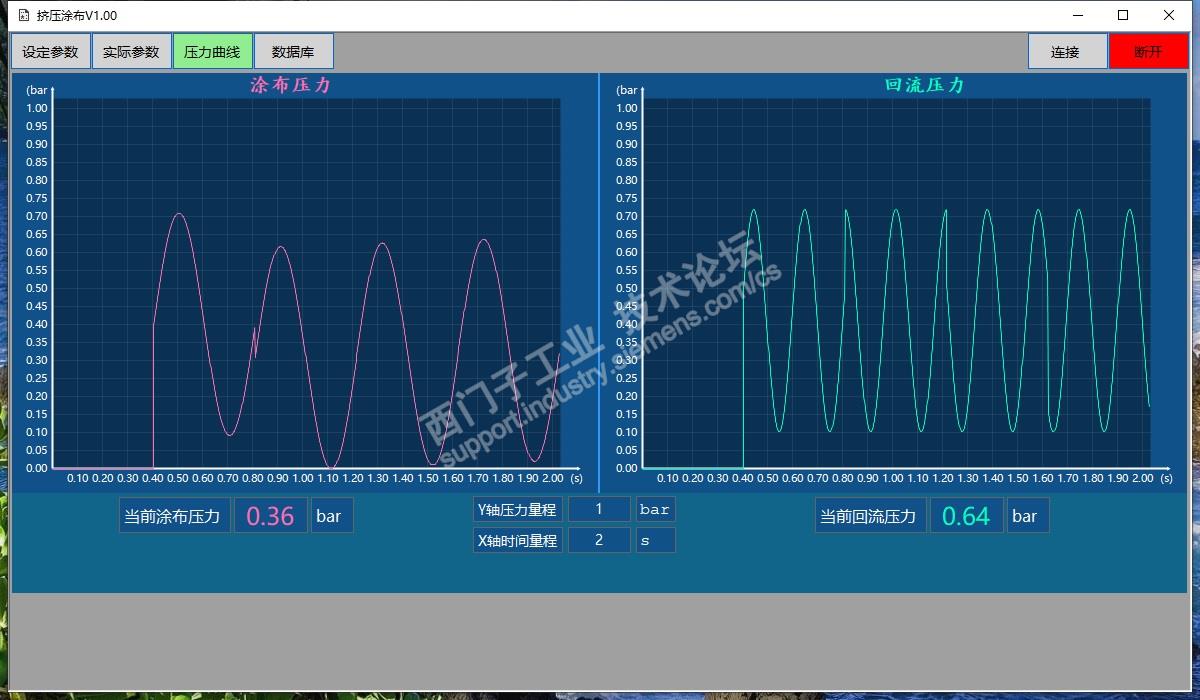The height and width of the screenshot is (700, 1200).
Task: Click the bar unit beside 0.64
Action: click(x=1028, y=516)
